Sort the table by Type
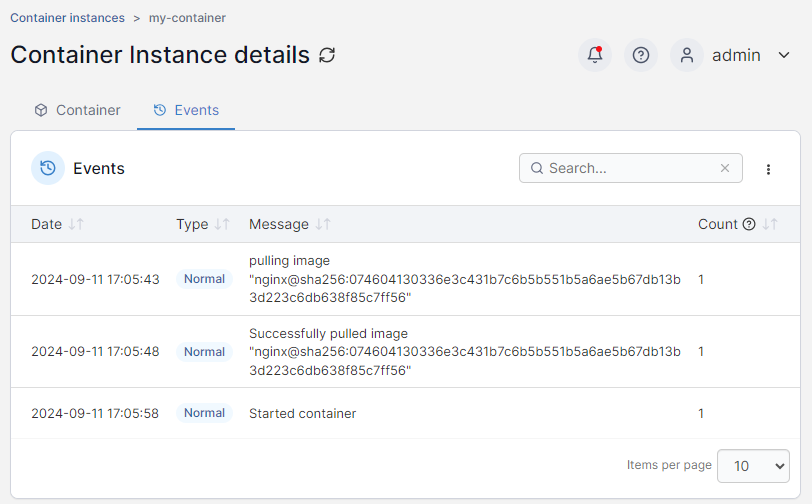The height and width of the screenshot is (504, 812). coord(222,224)
